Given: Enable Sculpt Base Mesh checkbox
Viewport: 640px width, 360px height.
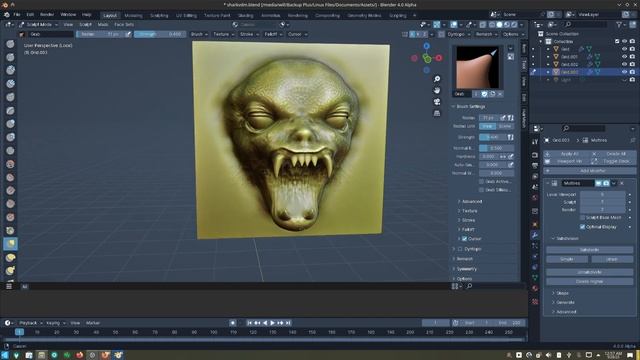Looking at the screenshot, I should (x=582, y=218).
